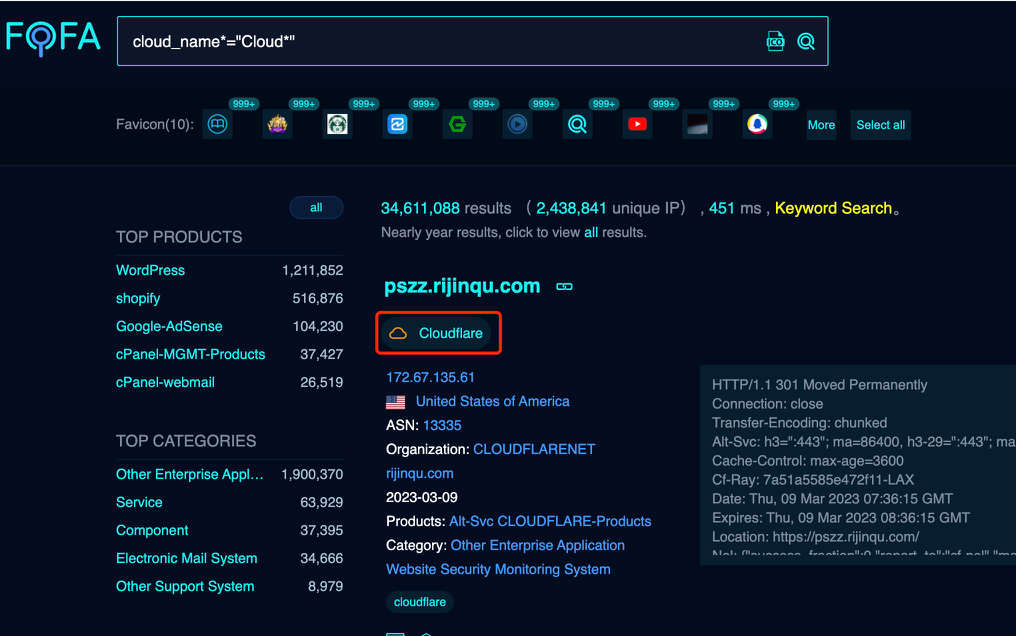Expand favicon list with More
This screenshot has width=1016, height=636.
[x=821, y=125]
